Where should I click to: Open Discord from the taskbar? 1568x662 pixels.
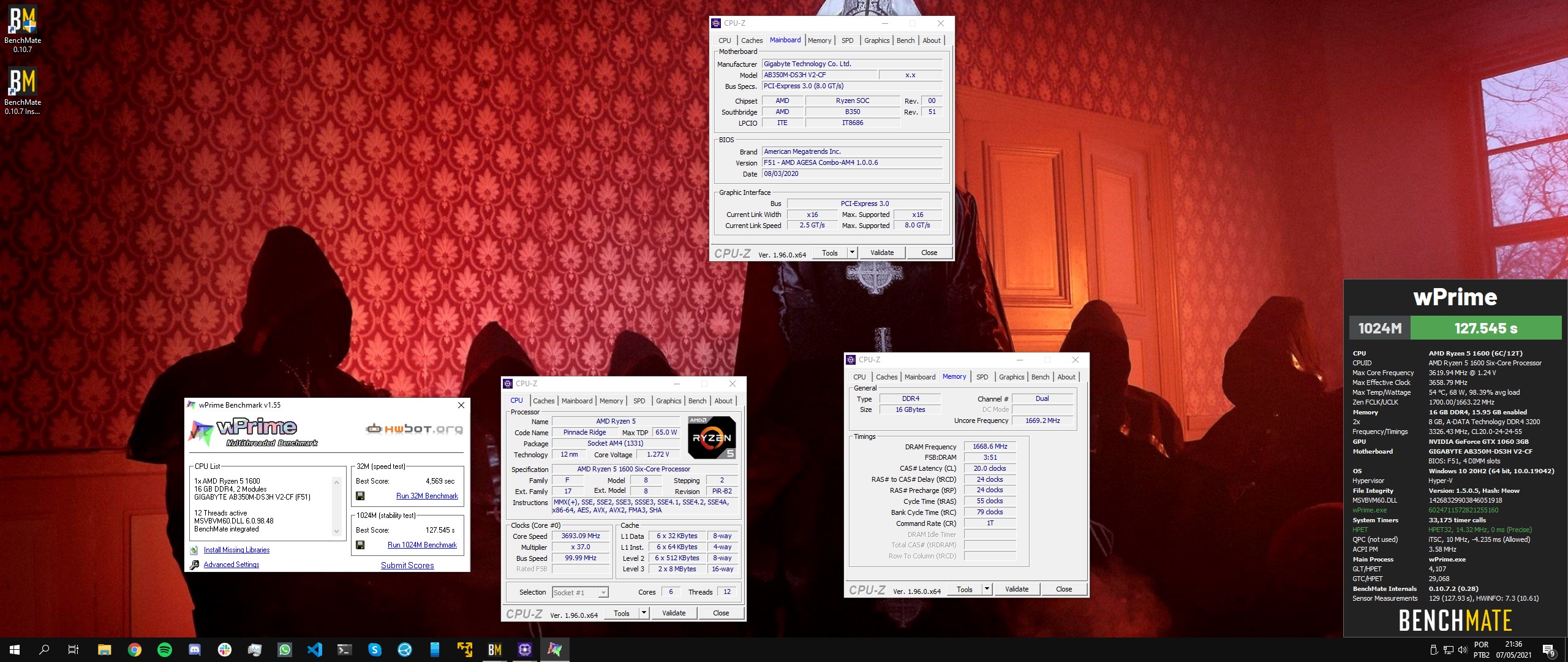(x=195, y=650)
